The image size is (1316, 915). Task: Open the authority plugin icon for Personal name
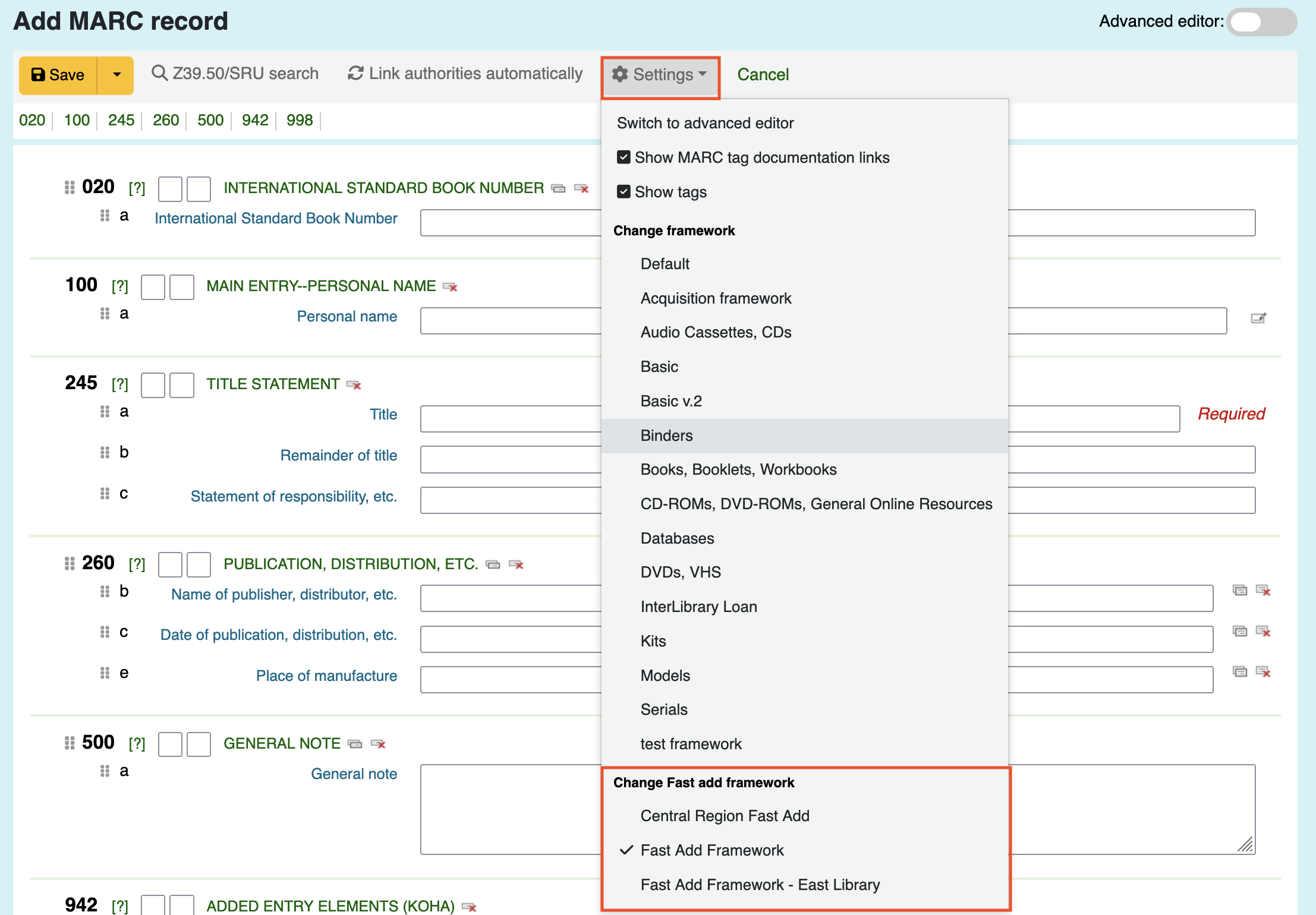click(1258, 318)
